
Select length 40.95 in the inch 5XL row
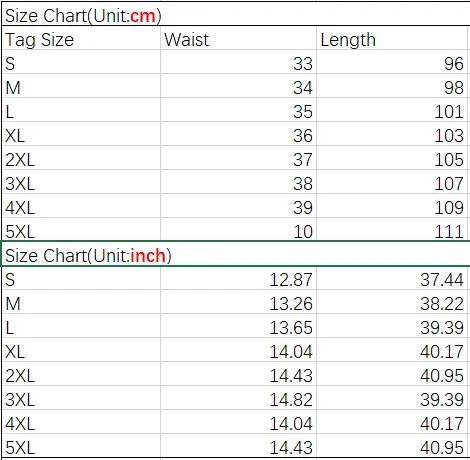click(x=392, y=446)
